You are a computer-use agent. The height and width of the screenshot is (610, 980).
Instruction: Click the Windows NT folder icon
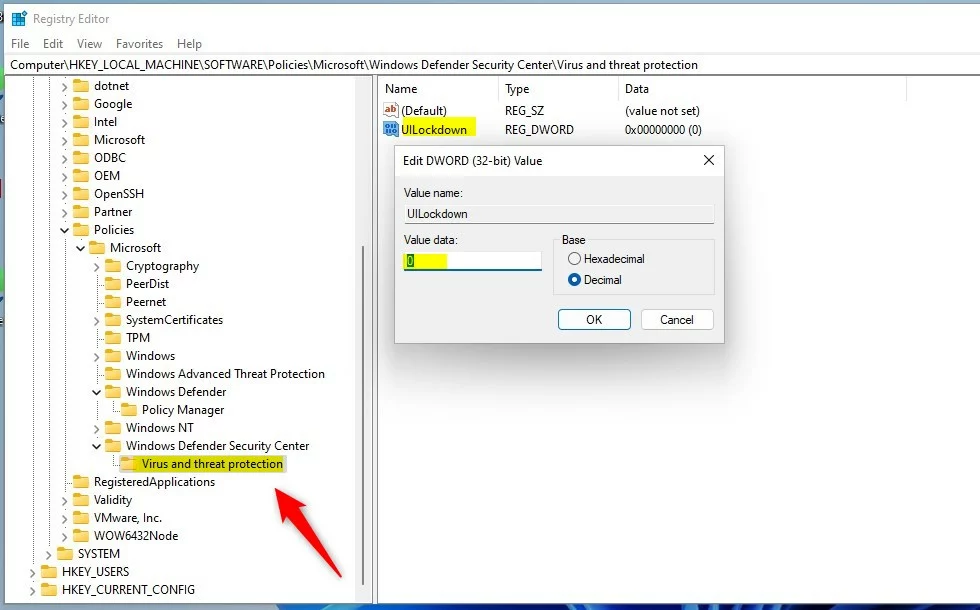coord(113,428)
